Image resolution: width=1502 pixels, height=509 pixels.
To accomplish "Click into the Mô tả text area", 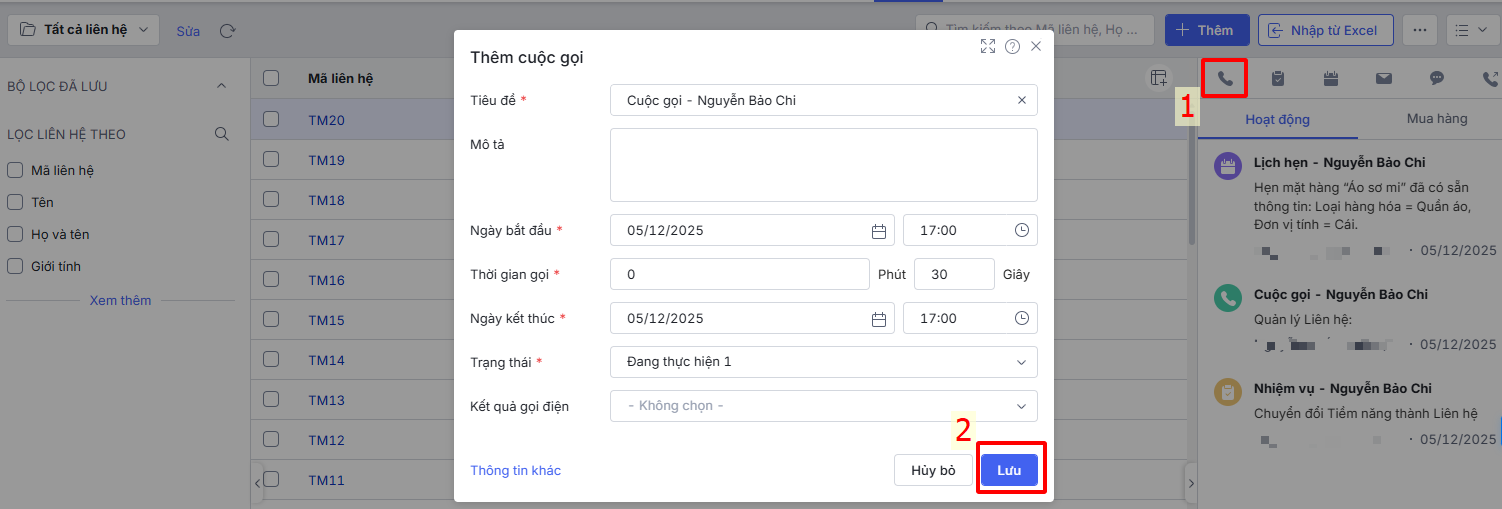I will (823, 165).
